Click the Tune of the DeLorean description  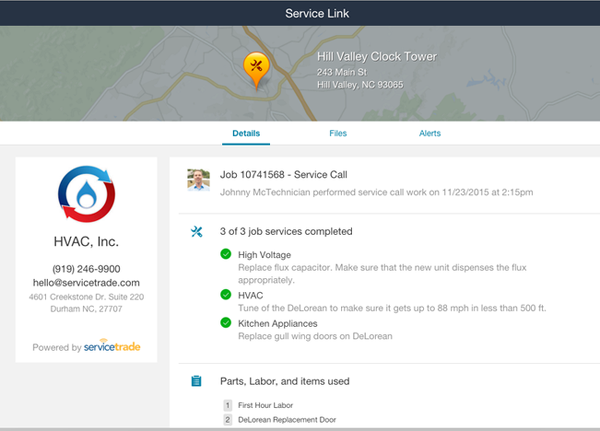[392, 308]
